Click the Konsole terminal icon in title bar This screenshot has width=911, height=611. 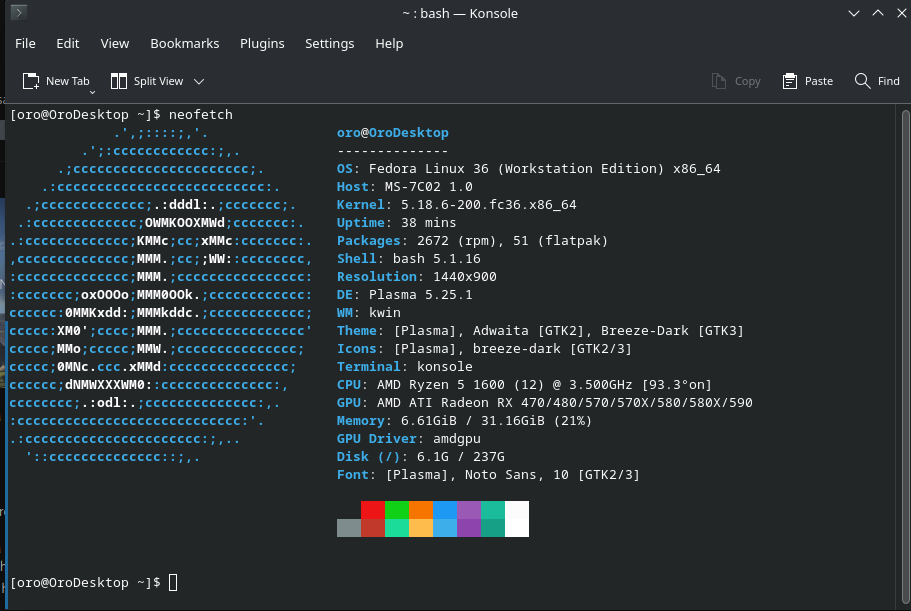(19, 12)
